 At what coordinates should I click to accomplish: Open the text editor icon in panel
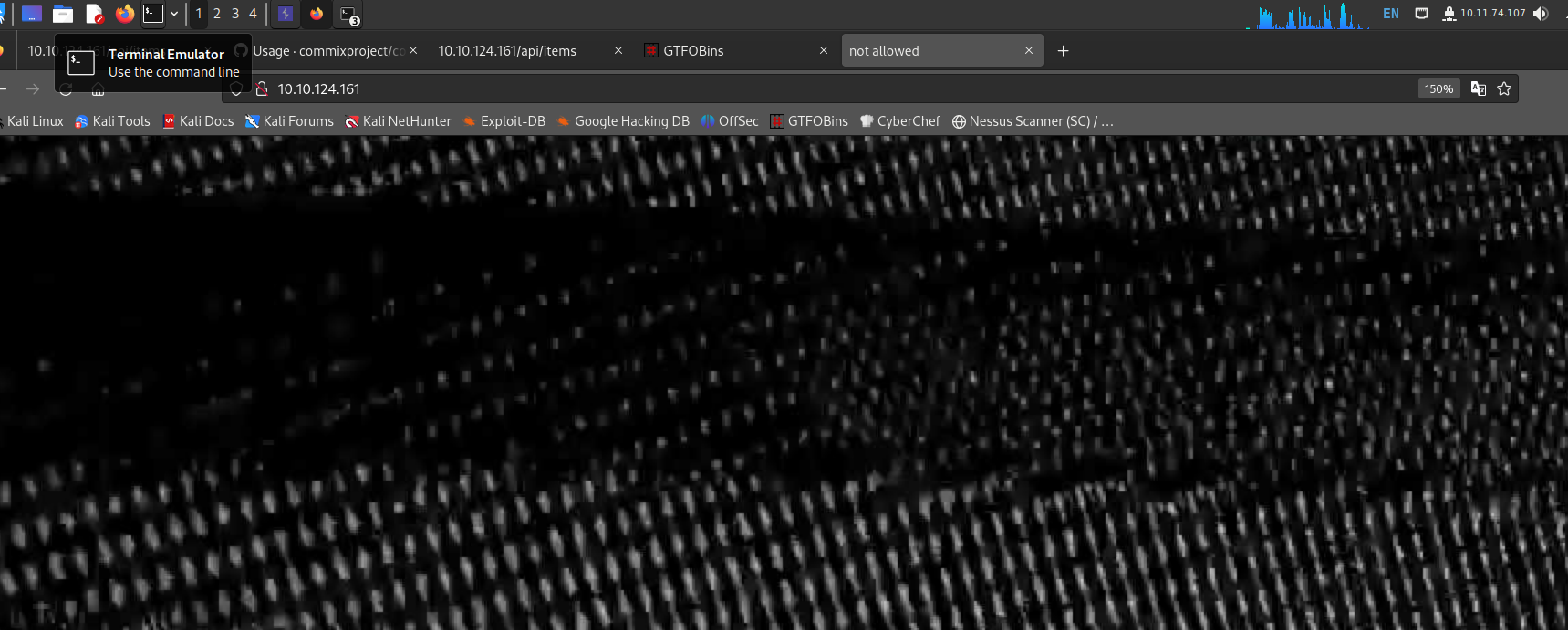tap(94, 14)
